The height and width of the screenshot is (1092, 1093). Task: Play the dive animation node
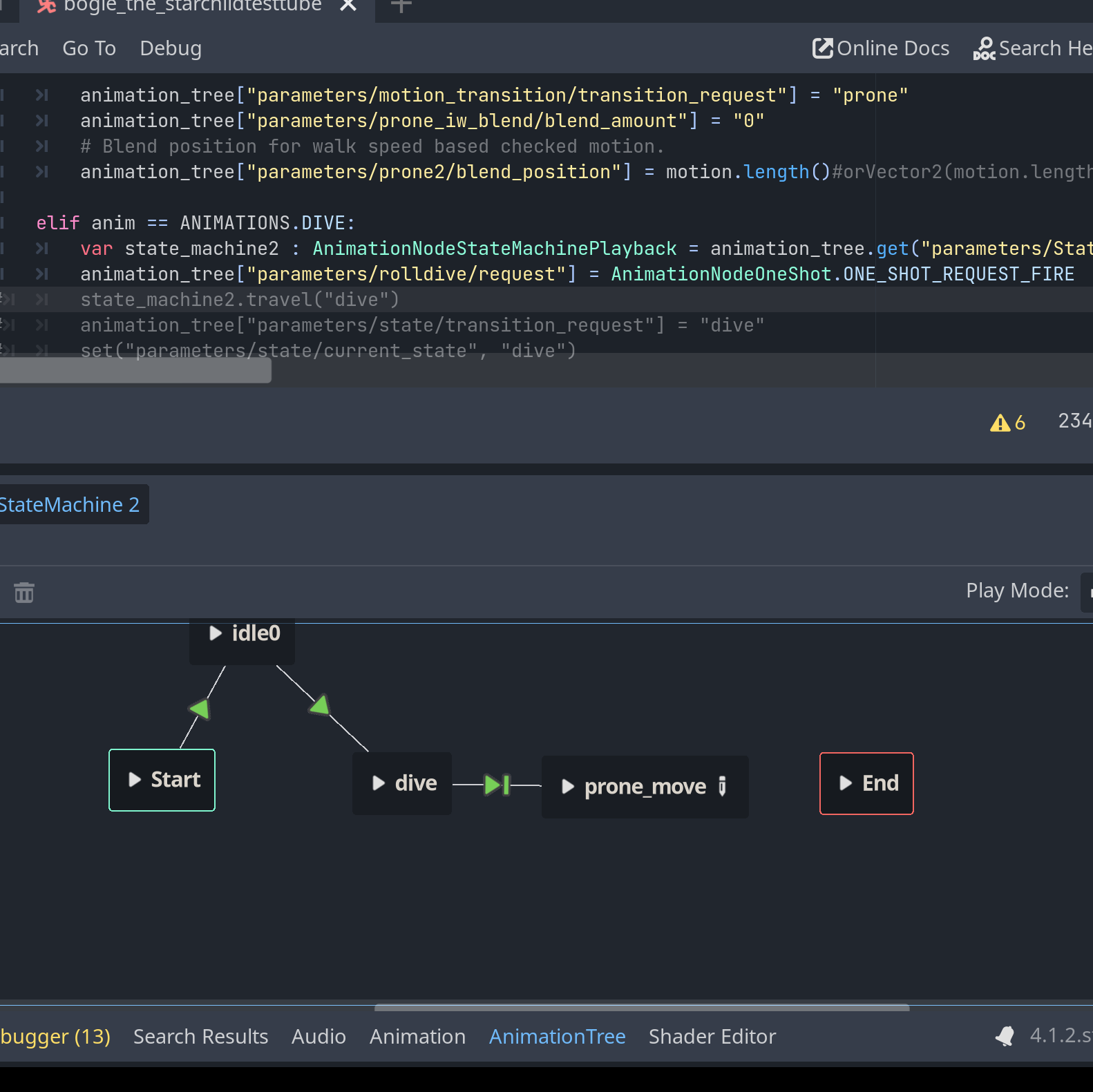tap(379, 783)
